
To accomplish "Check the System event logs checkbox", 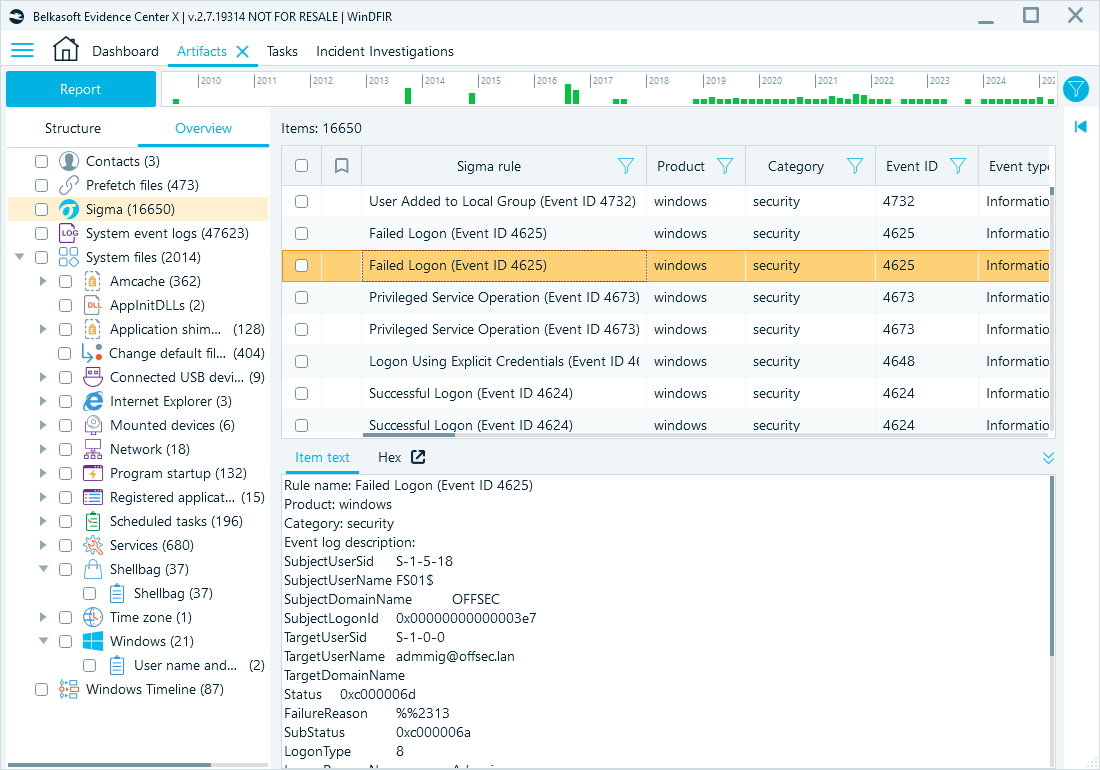I will pos(41,233).
